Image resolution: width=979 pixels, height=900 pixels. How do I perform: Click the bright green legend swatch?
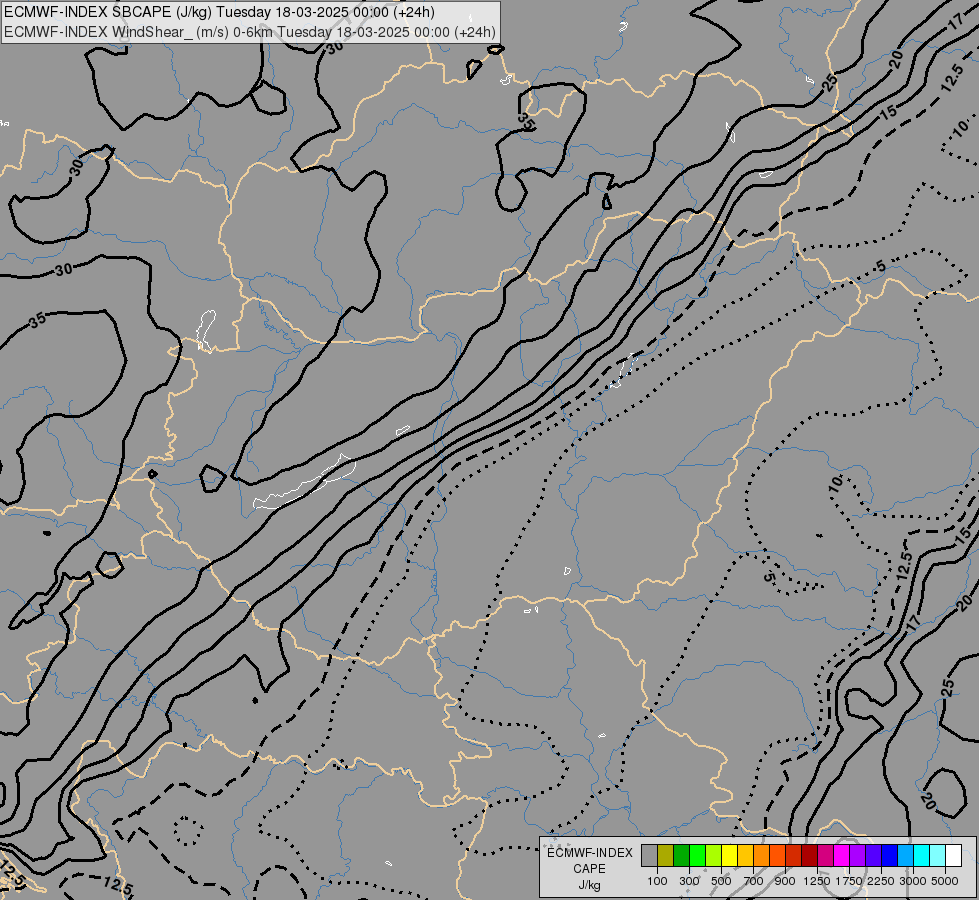click(697, 855)
